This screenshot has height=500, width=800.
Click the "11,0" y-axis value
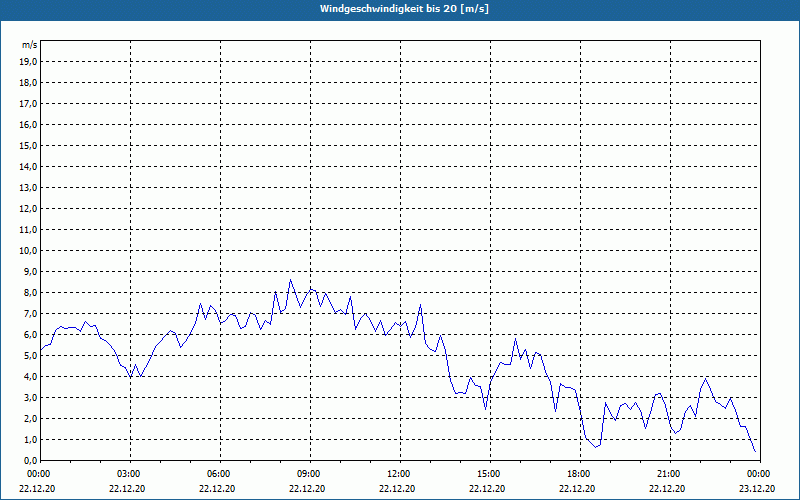click(28, 230)
